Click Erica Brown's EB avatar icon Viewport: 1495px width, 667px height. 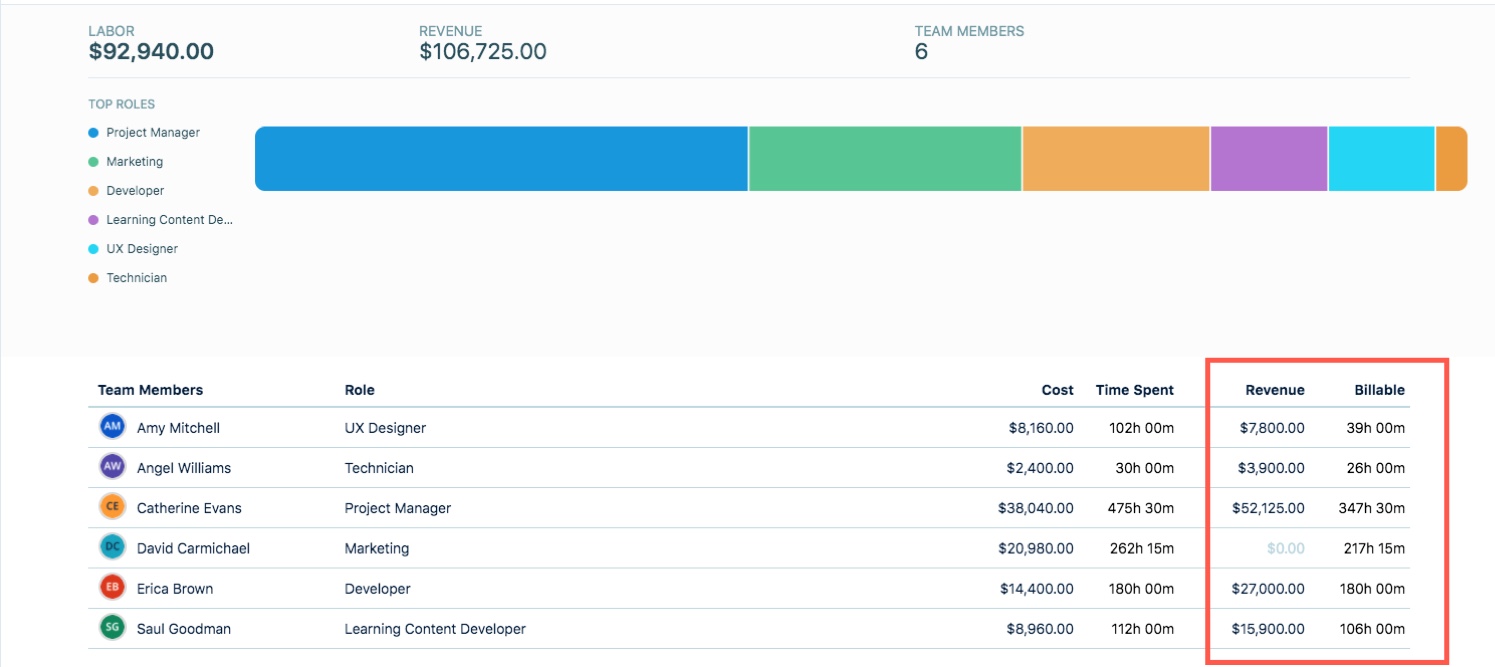pyautogui.click(x=112, y=588)
